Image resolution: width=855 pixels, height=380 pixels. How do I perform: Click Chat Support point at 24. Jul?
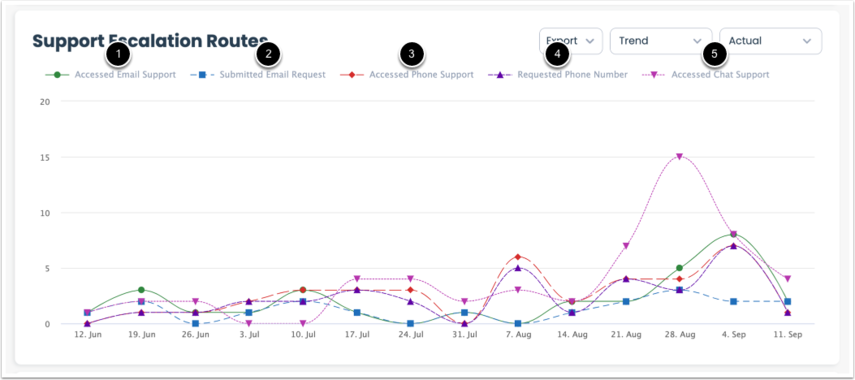(x=411, y=279)
